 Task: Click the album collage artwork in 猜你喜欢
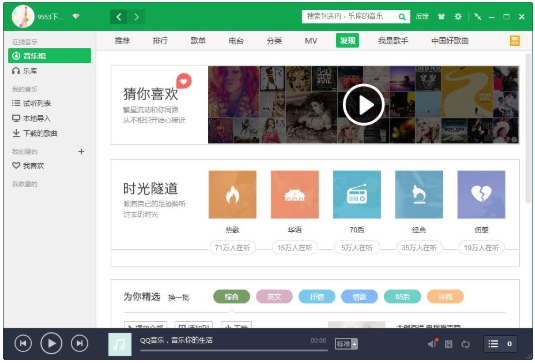point(363,105)
